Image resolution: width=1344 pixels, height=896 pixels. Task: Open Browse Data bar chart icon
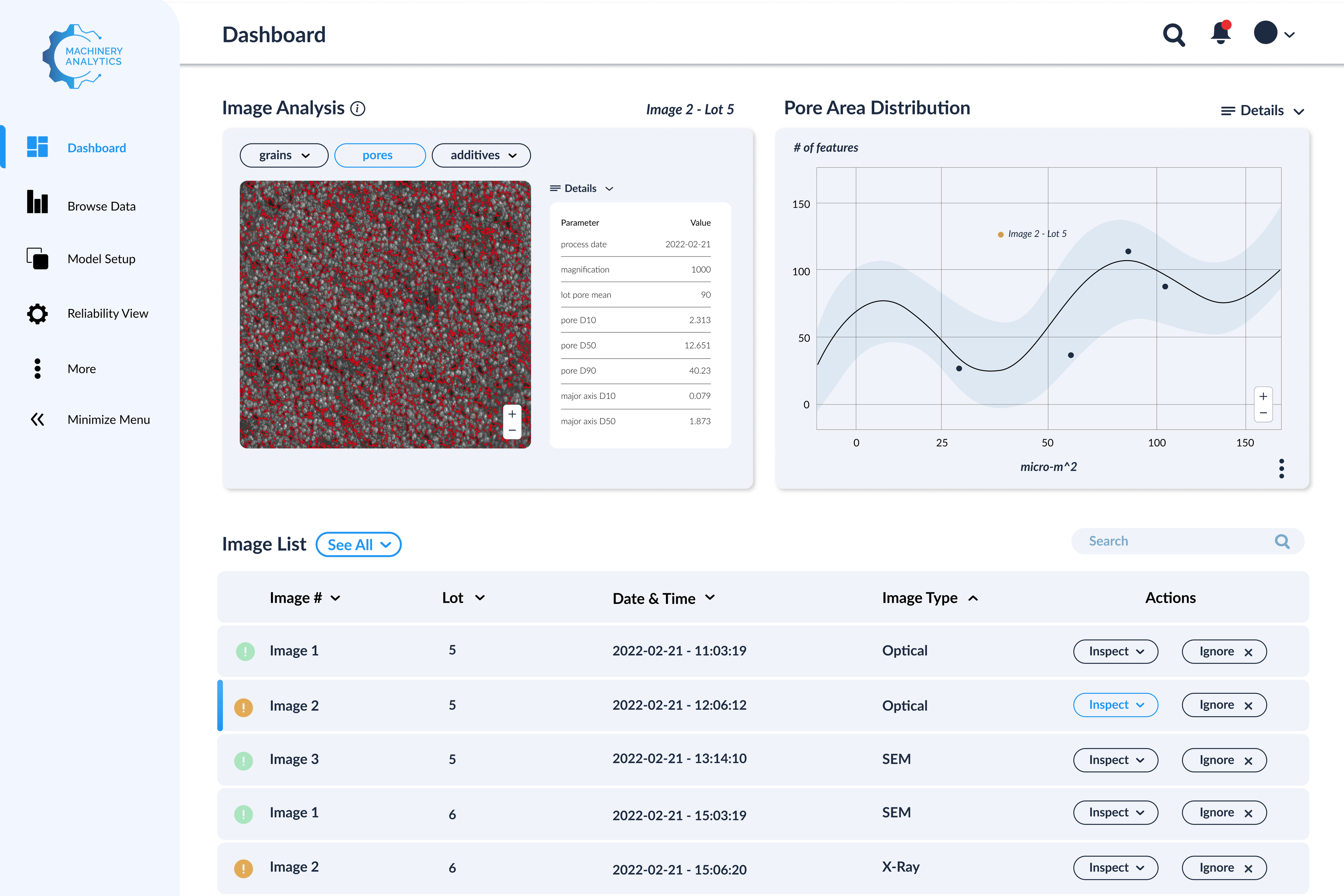(x=37, y=202)
